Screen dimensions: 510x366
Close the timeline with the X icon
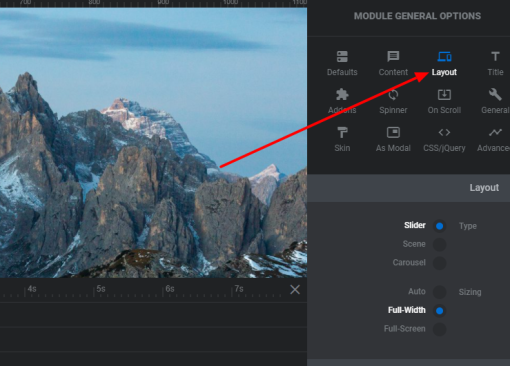(295, 289)
